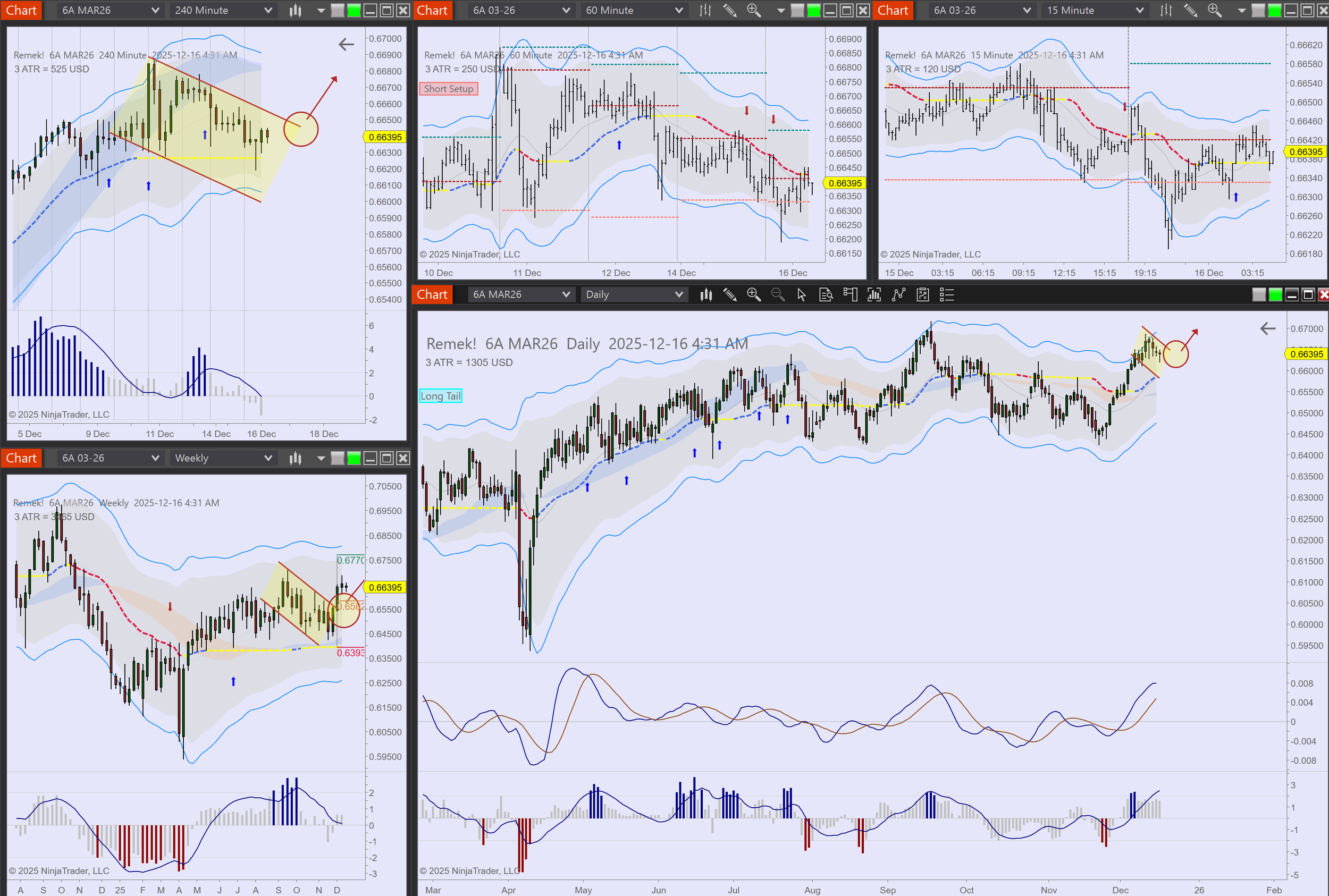The height and width of the screenshot is (896, 1329).
Task: Open Chart Trader icon in Daily toolbar
Action: (850, 294)
